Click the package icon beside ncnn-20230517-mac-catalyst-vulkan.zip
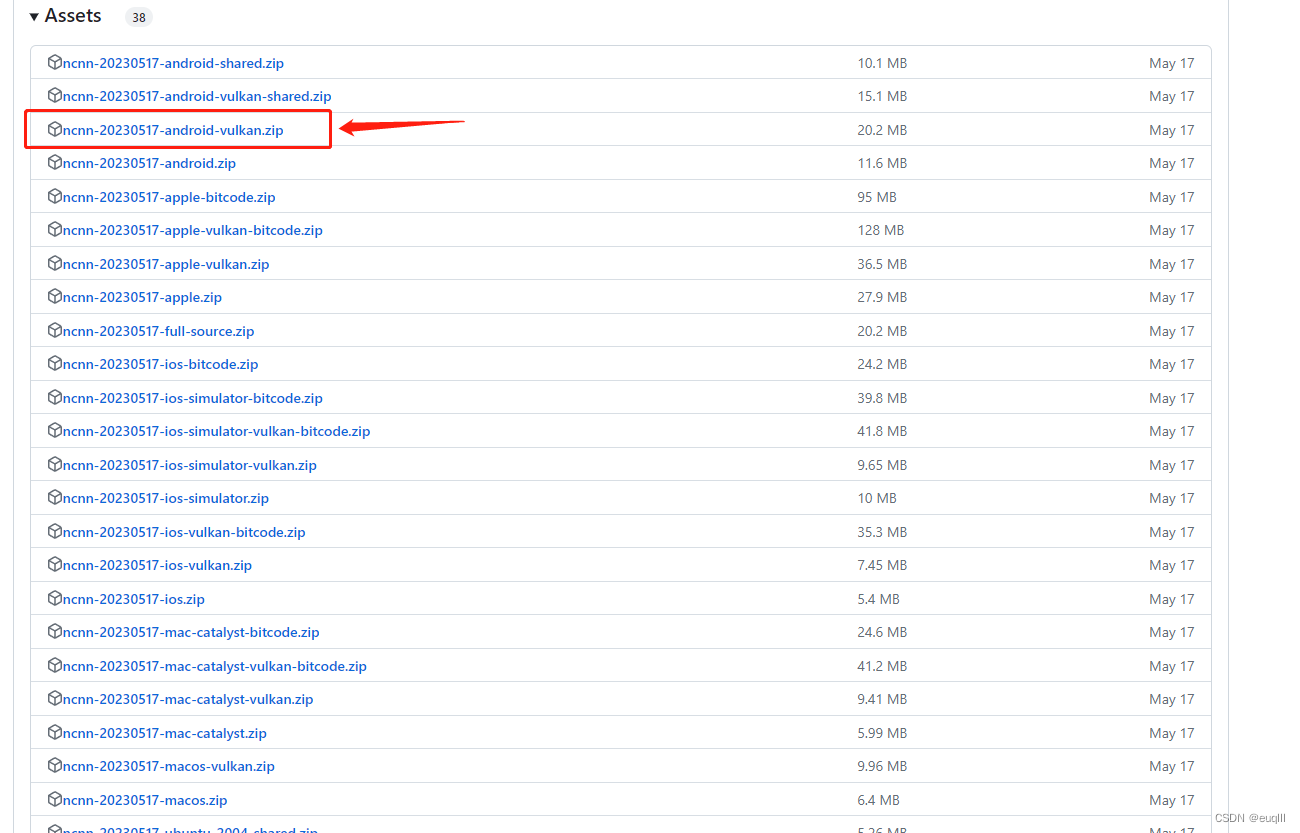Image resolution: width=1300 pixels, height=833 pixels. click(x=55, y=699)
